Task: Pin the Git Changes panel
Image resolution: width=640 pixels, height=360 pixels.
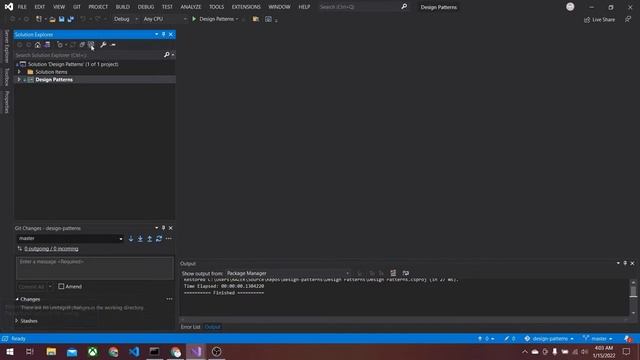Action: pyautogui.click(x=163, y=228)
